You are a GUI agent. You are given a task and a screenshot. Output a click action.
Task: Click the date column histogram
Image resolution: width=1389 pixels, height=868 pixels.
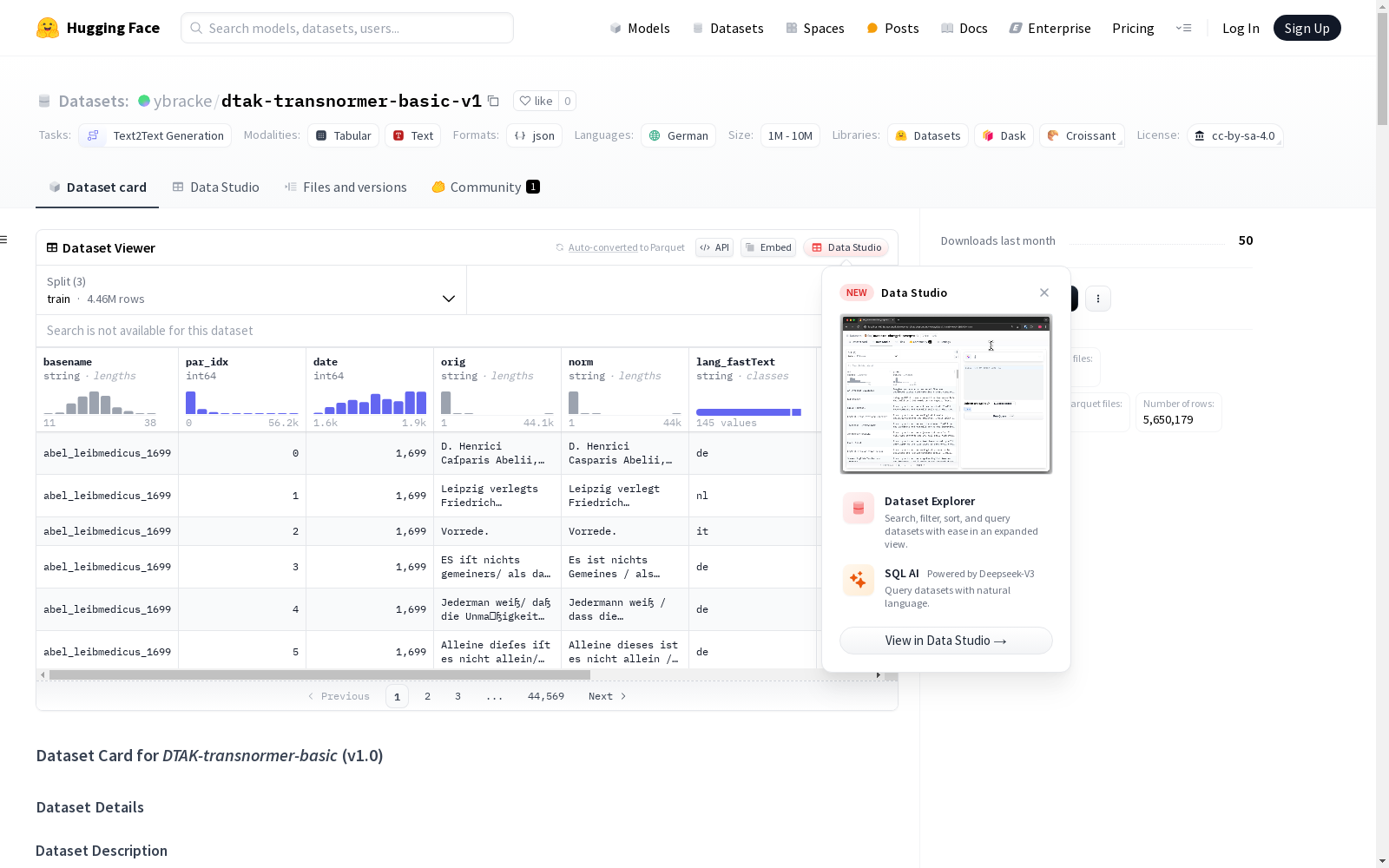click(370, 403)
